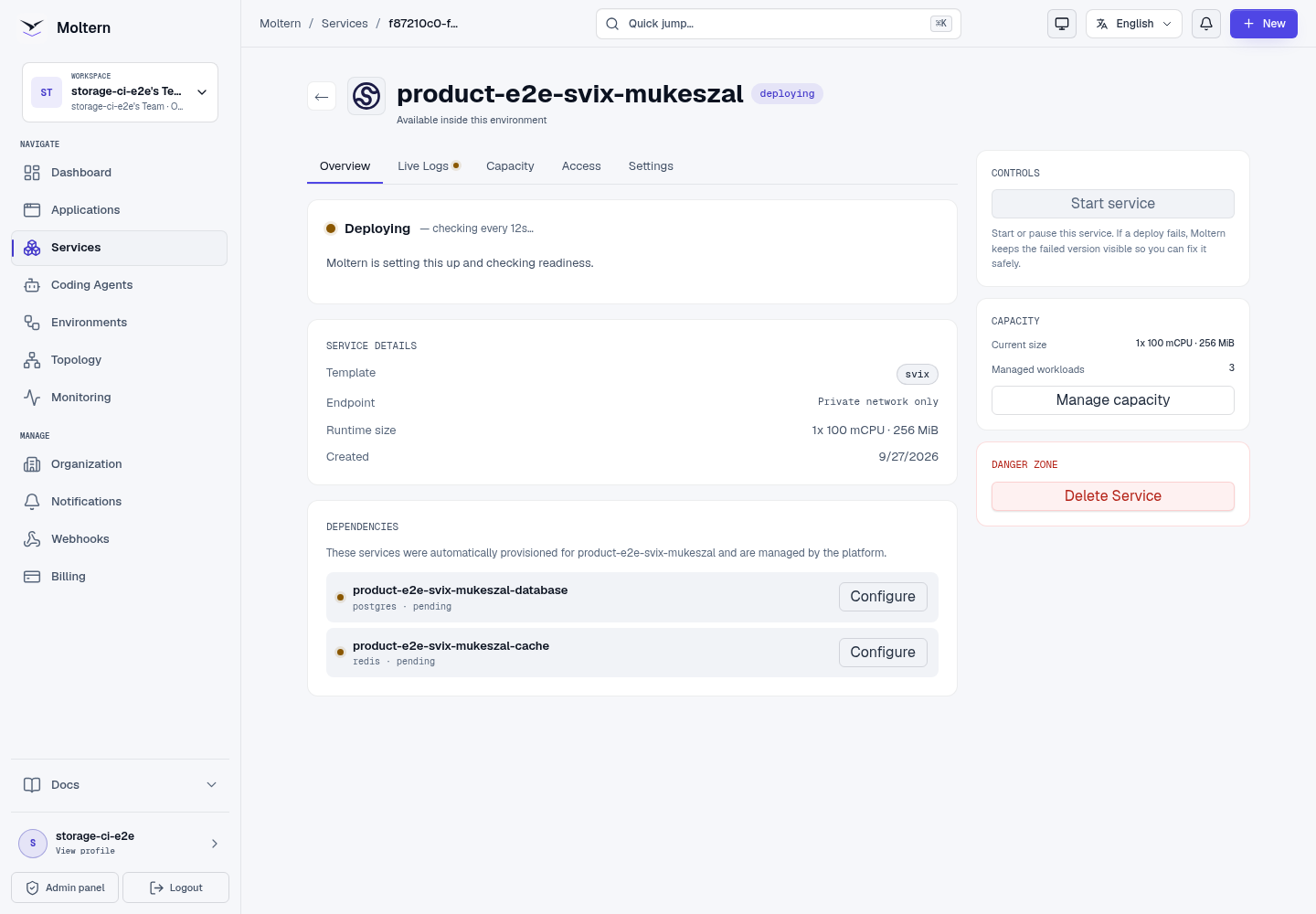Open storage-ci-e2e profile chevron
This screenshot has height=914, width=1316.
pyautogui.click(x=215, y=844)
